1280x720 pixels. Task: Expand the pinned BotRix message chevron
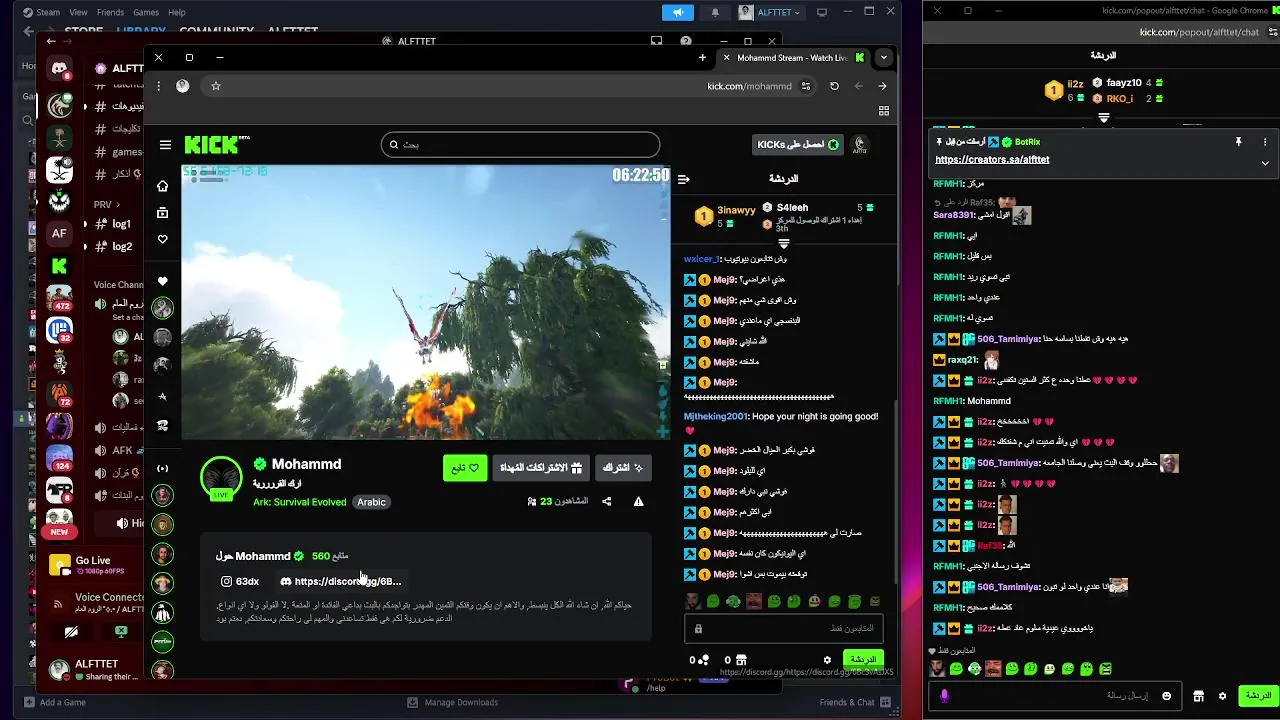click(x=1265, y=163)
